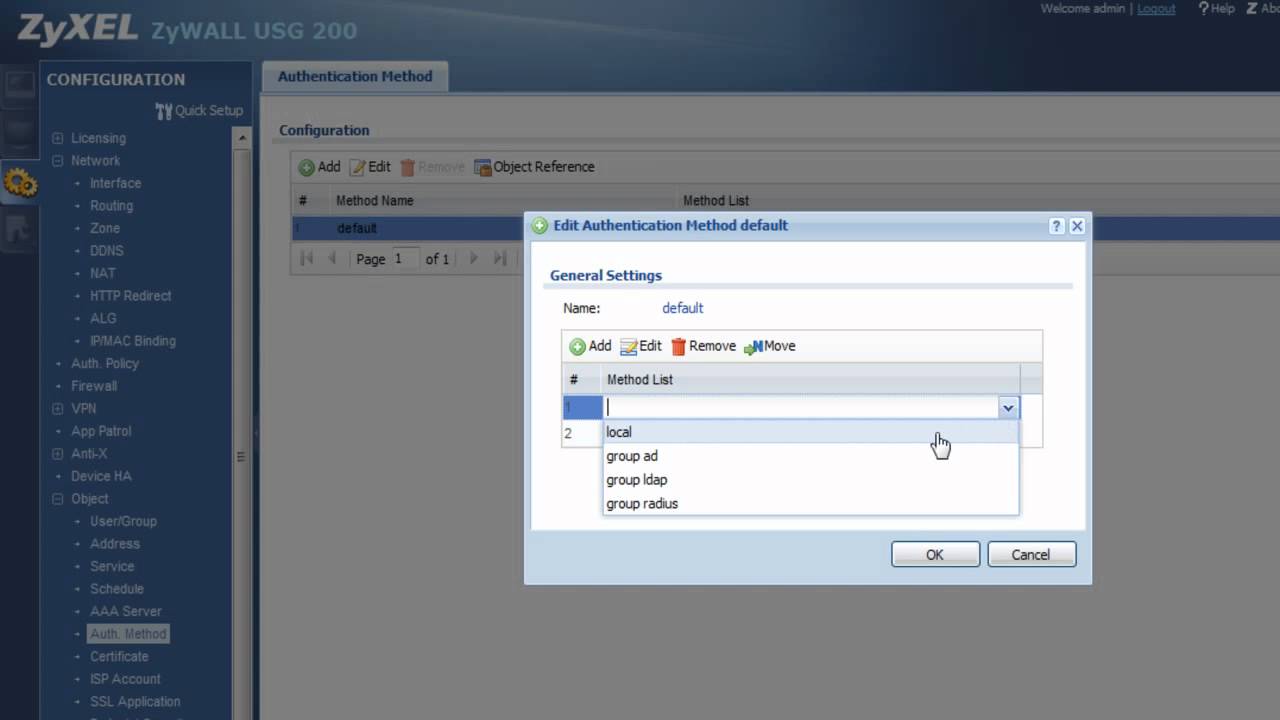Expand the Anti-X tree node
Image resolution: width=1280 pixels, height=720 pixels.
[57, 453]
